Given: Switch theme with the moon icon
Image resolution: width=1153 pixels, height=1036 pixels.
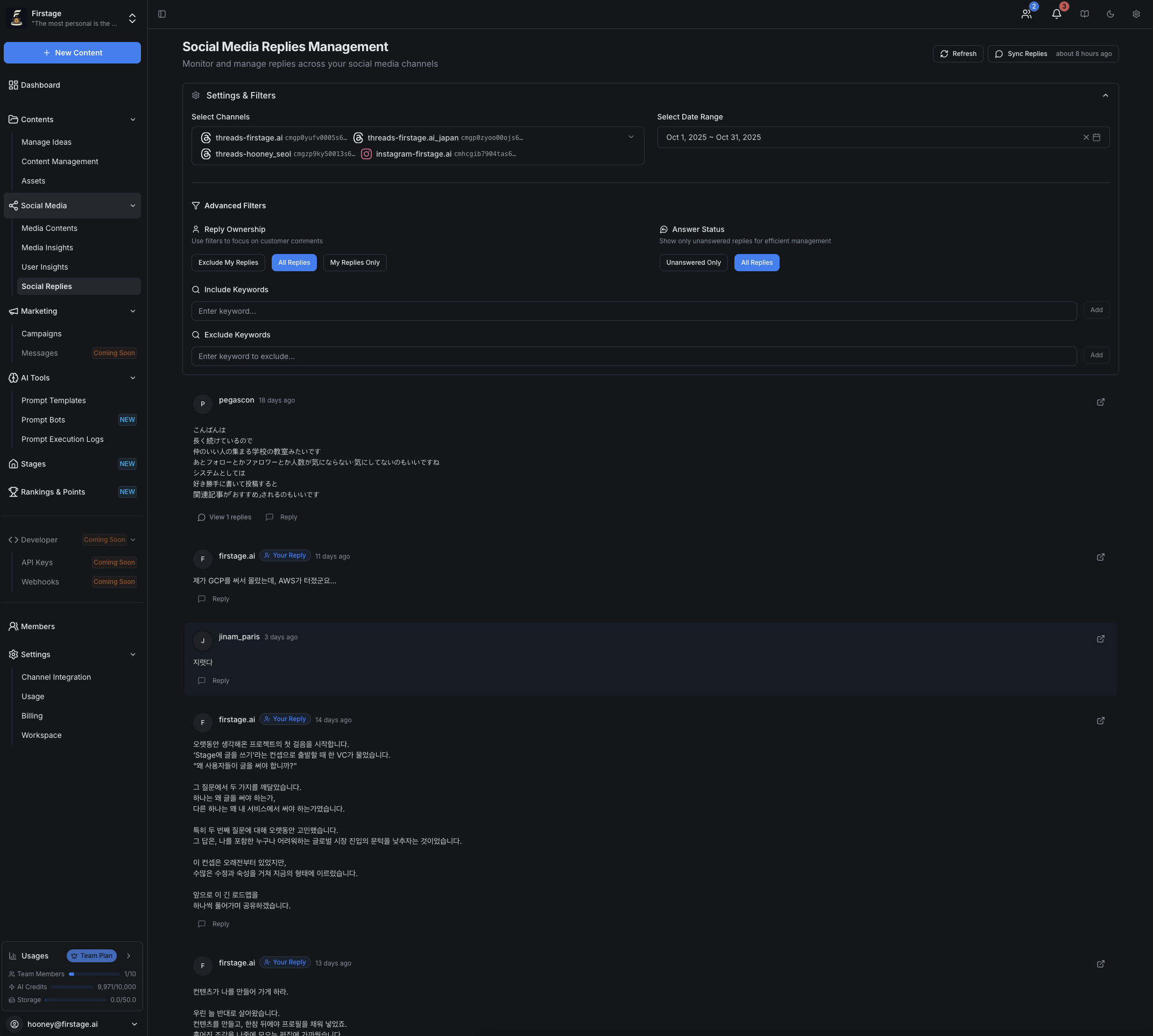Looking at the screenshot, I should 1110,13.
